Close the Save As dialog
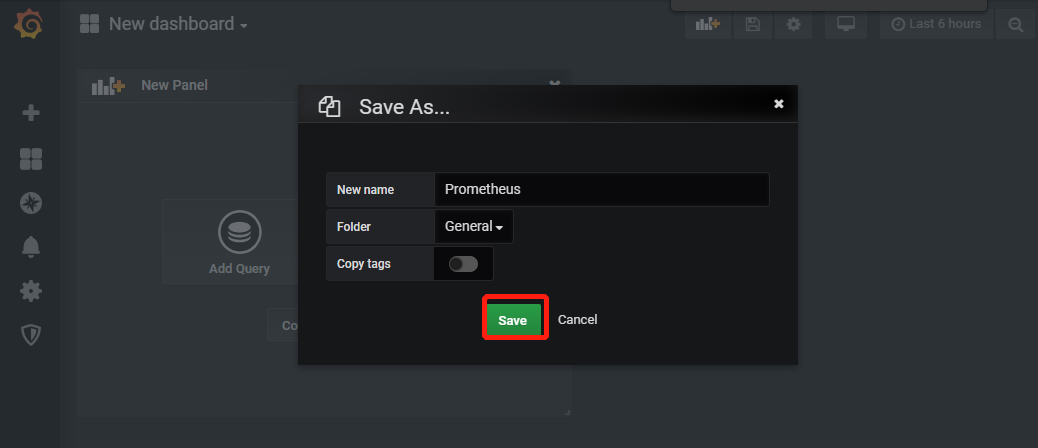 coord(779,104)
